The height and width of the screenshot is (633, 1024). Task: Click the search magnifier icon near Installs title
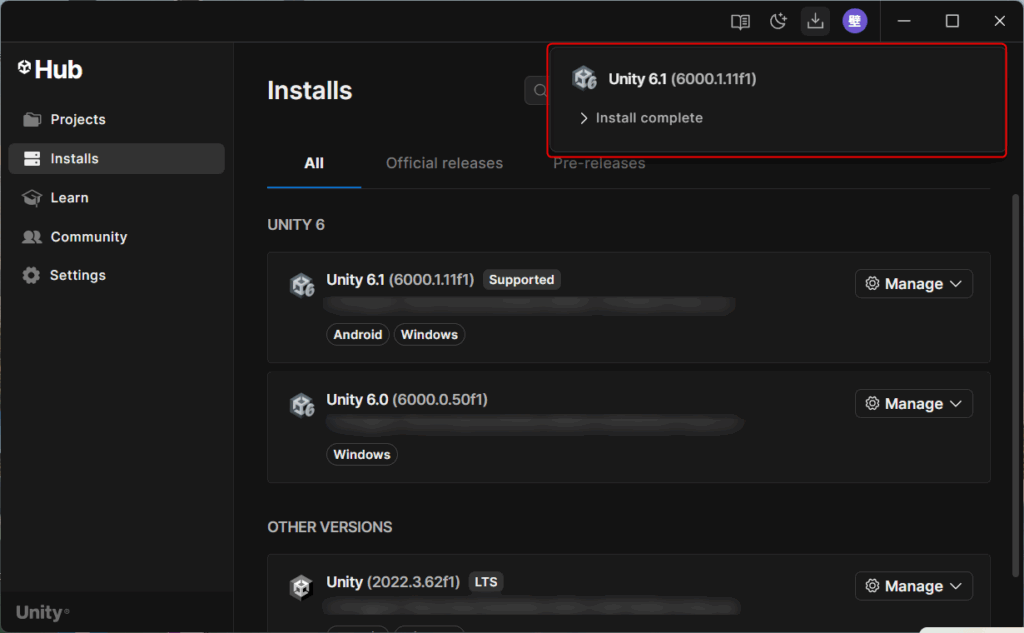pyautogui.click(x=540, y=91)
